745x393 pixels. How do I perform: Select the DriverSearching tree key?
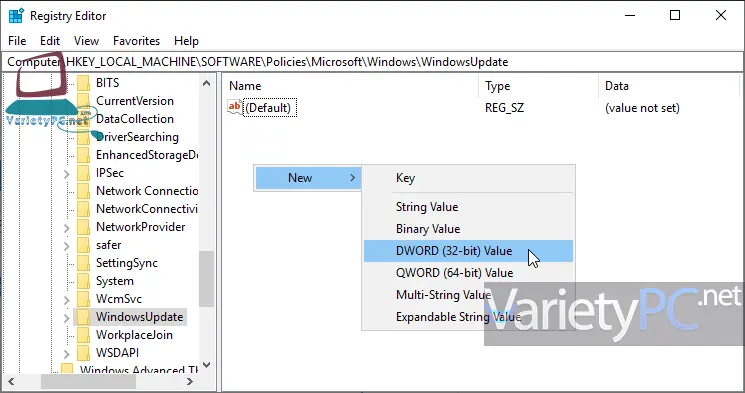point(137,137)
